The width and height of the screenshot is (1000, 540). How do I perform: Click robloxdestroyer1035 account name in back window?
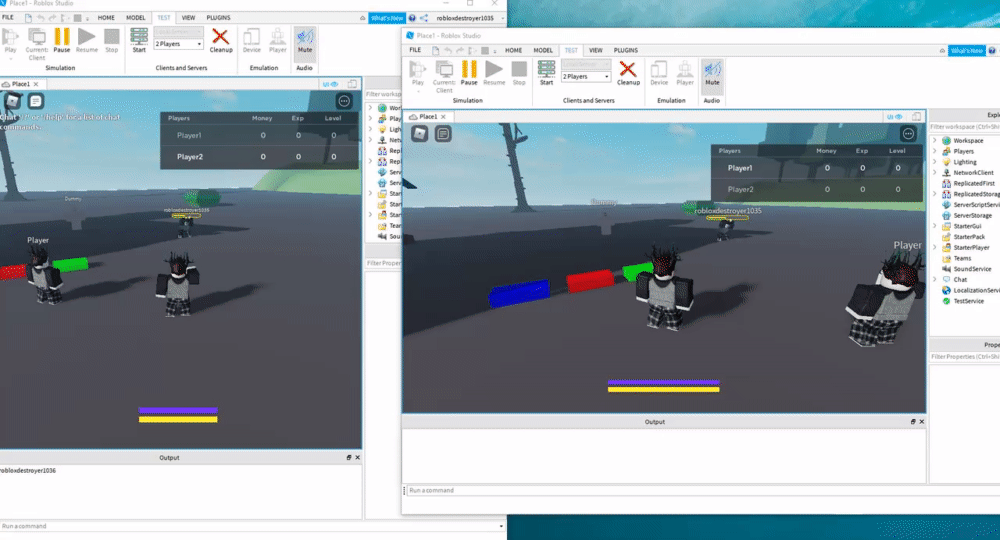pos(465,18)
